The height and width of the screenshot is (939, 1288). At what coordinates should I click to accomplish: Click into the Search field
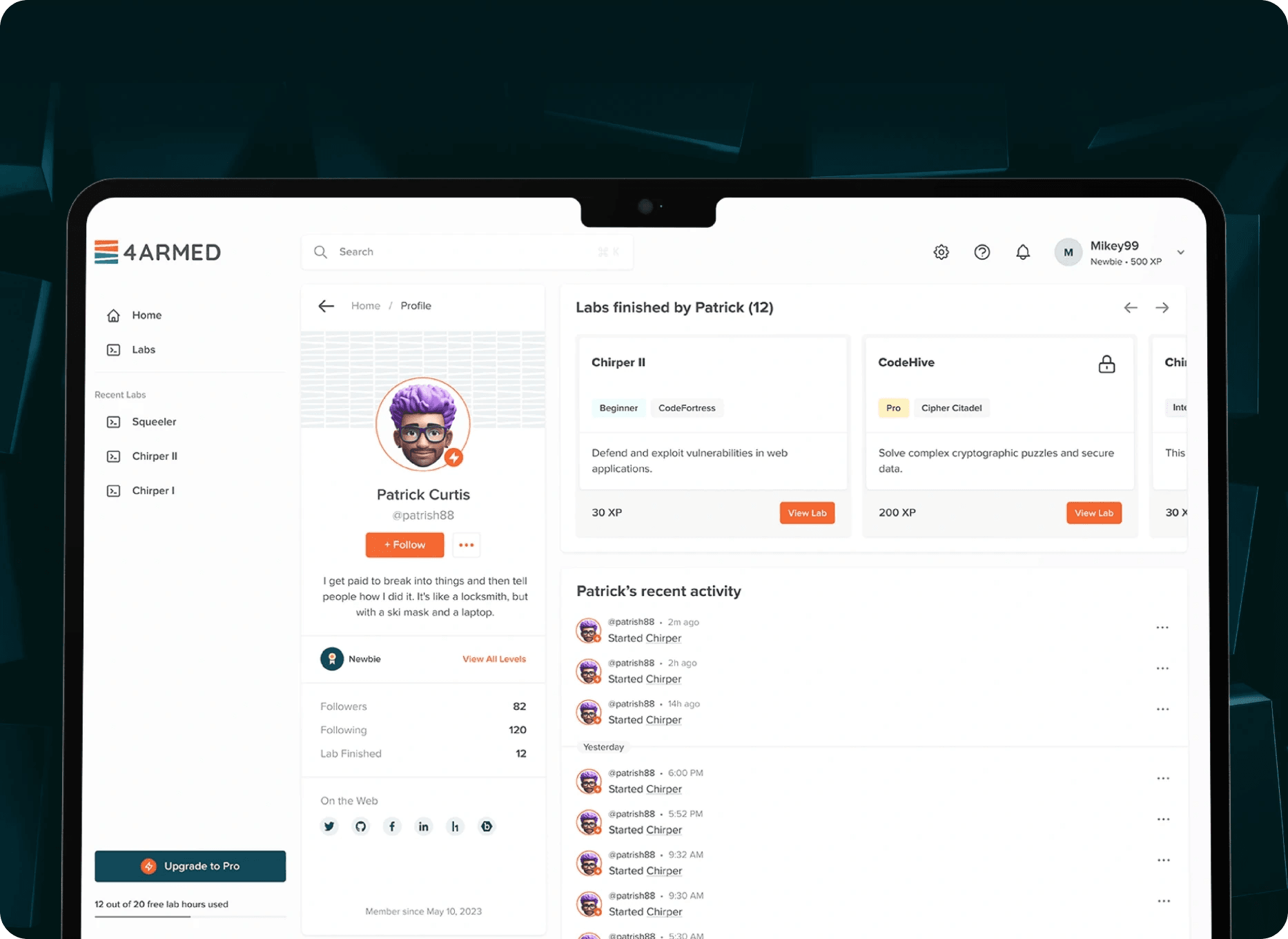click(467, 252)
